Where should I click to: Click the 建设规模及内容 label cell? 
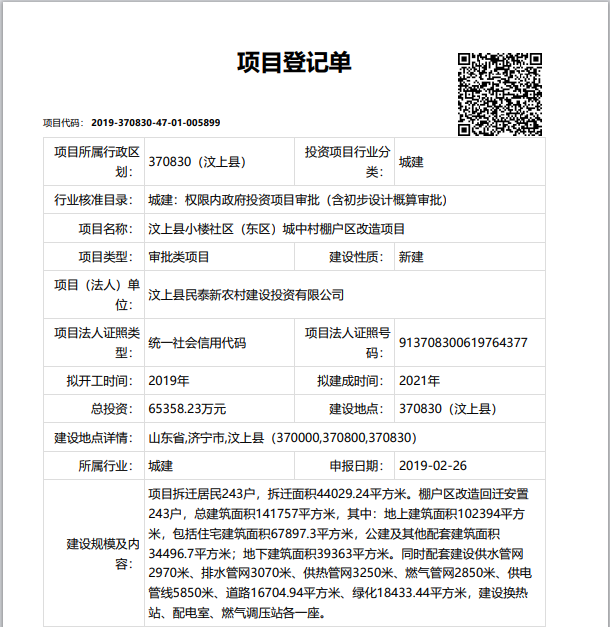[94, 553]
